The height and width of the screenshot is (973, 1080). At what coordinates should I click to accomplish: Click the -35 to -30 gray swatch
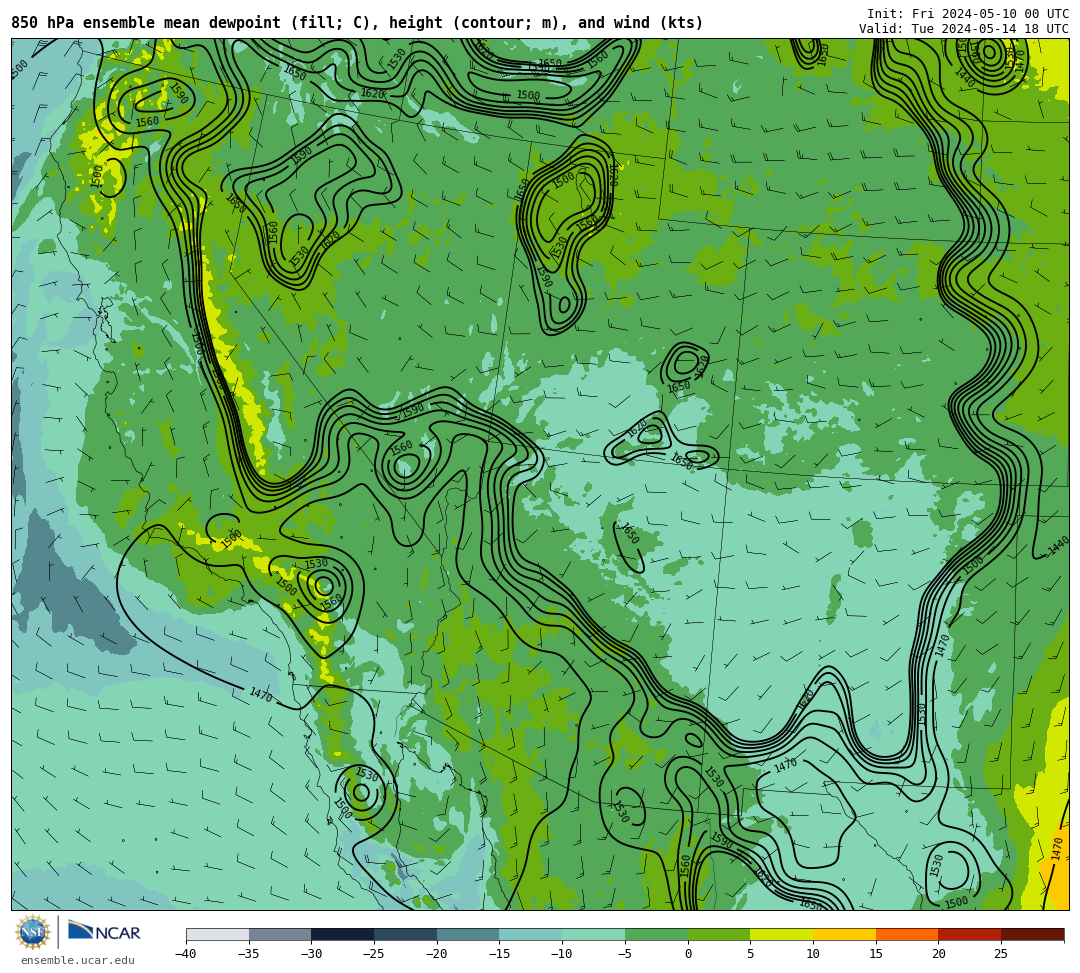tap(280, 934)
